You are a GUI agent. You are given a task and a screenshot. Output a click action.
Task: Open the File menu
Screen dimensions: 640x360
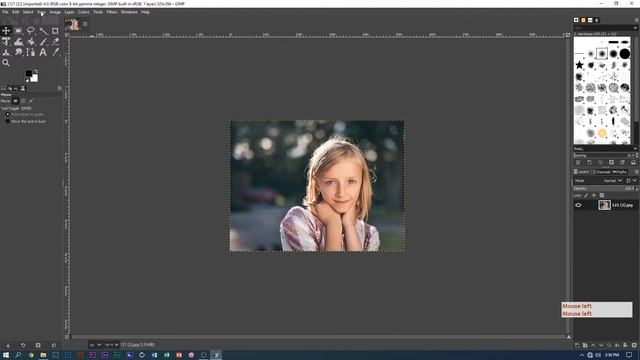coord(5,12)
